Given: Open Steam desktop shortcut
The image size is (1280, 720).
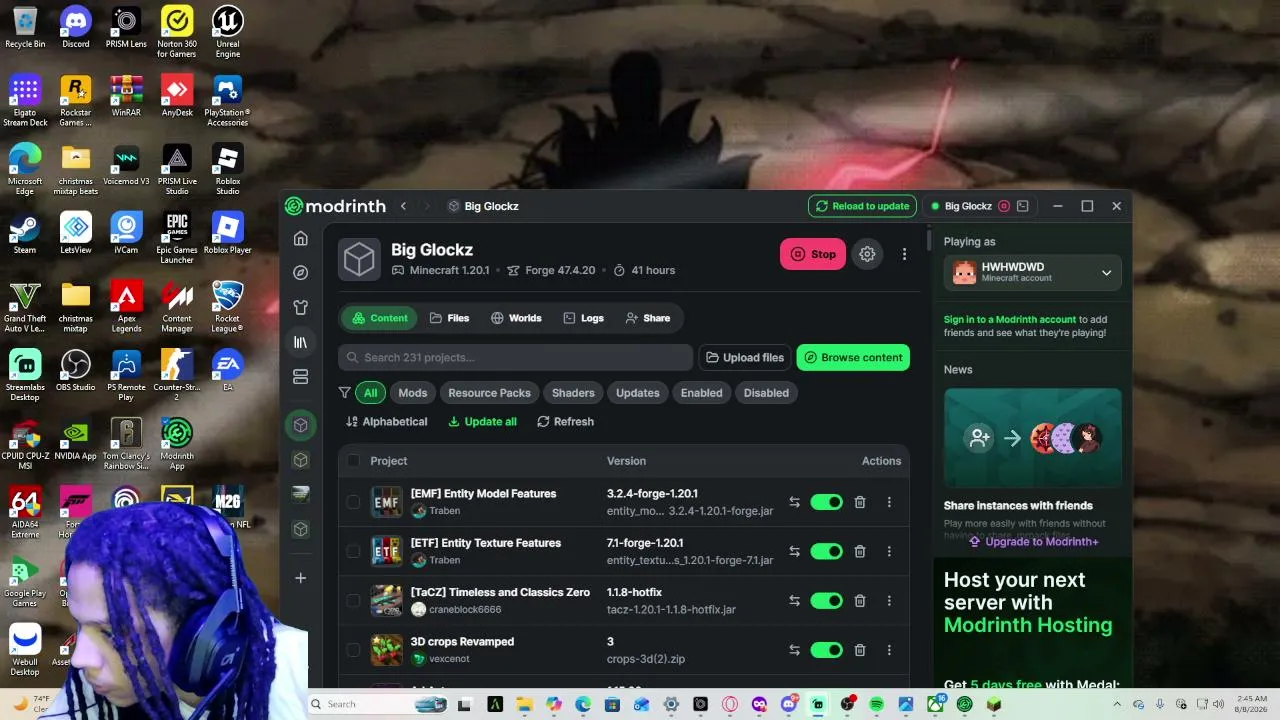Looking at the screenshot, I should [25, 235].
